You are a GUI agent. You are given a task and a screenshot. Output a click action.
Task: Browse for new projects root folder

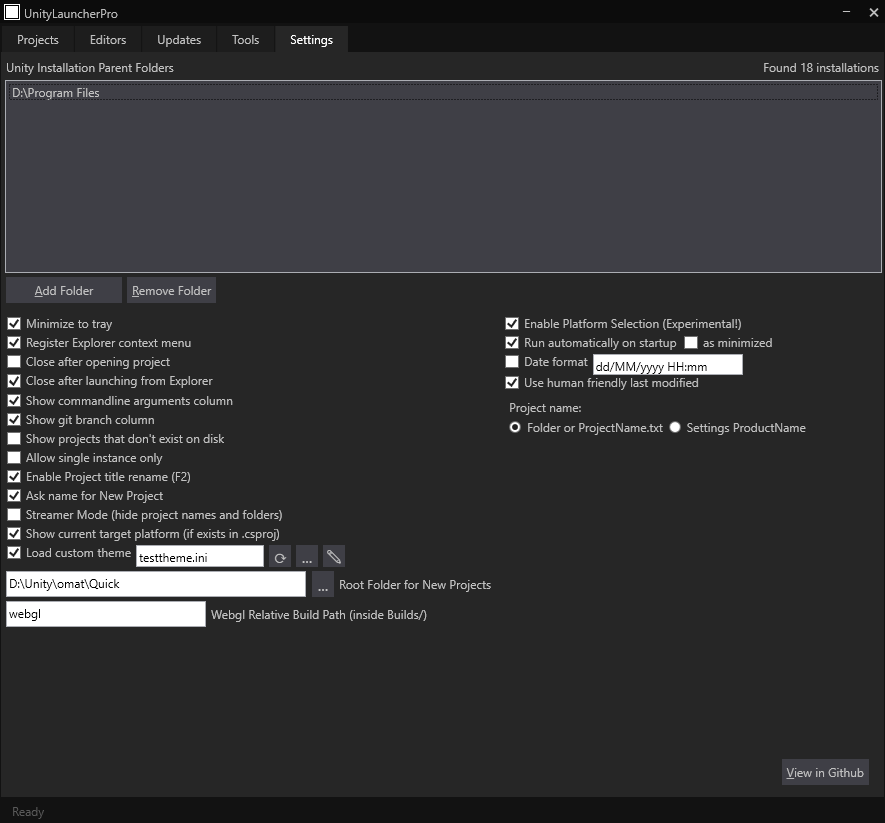point(322,585)
